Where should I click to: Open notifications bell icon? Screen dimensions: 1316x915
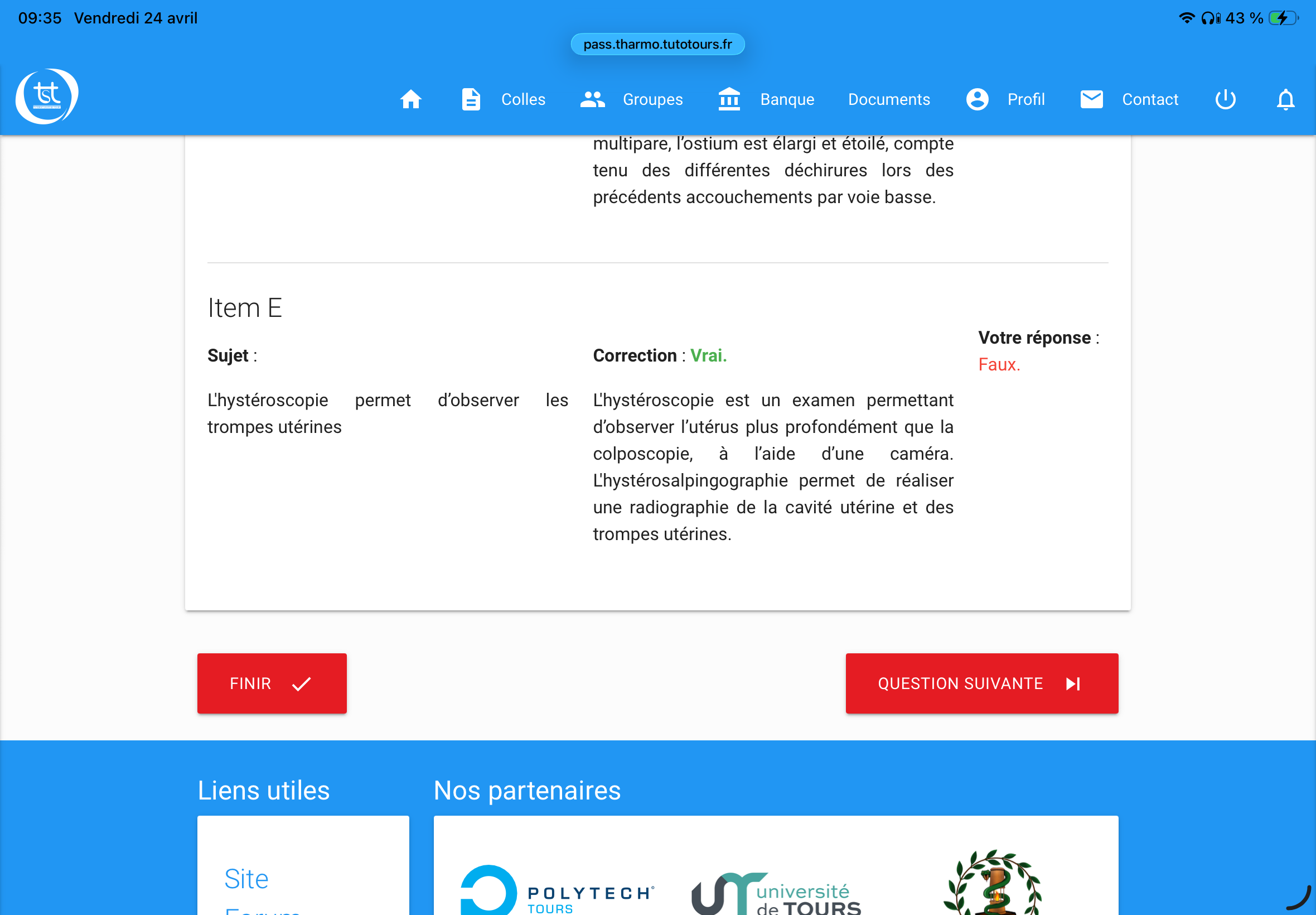pyautogui.click(x=1285, y=99)
